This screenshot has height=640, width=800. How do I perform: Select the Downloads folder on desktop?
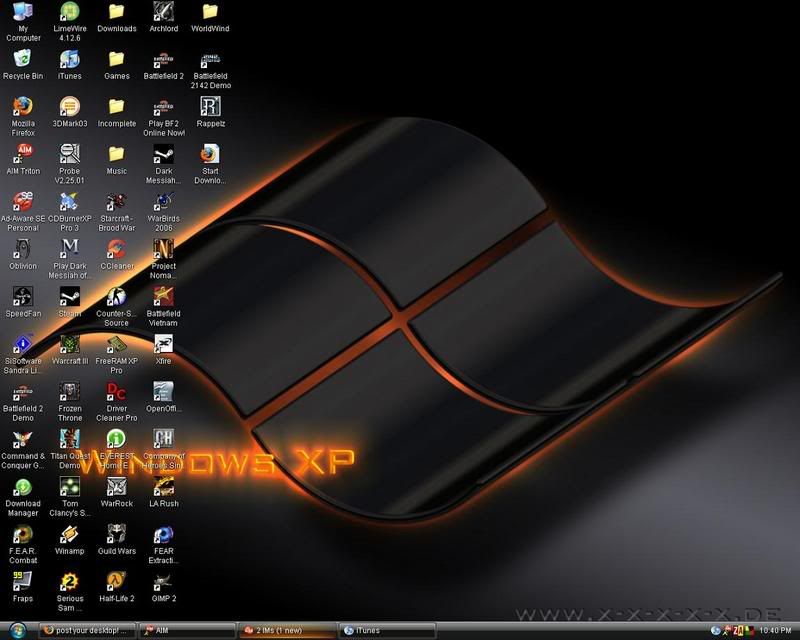coord(116,13)
